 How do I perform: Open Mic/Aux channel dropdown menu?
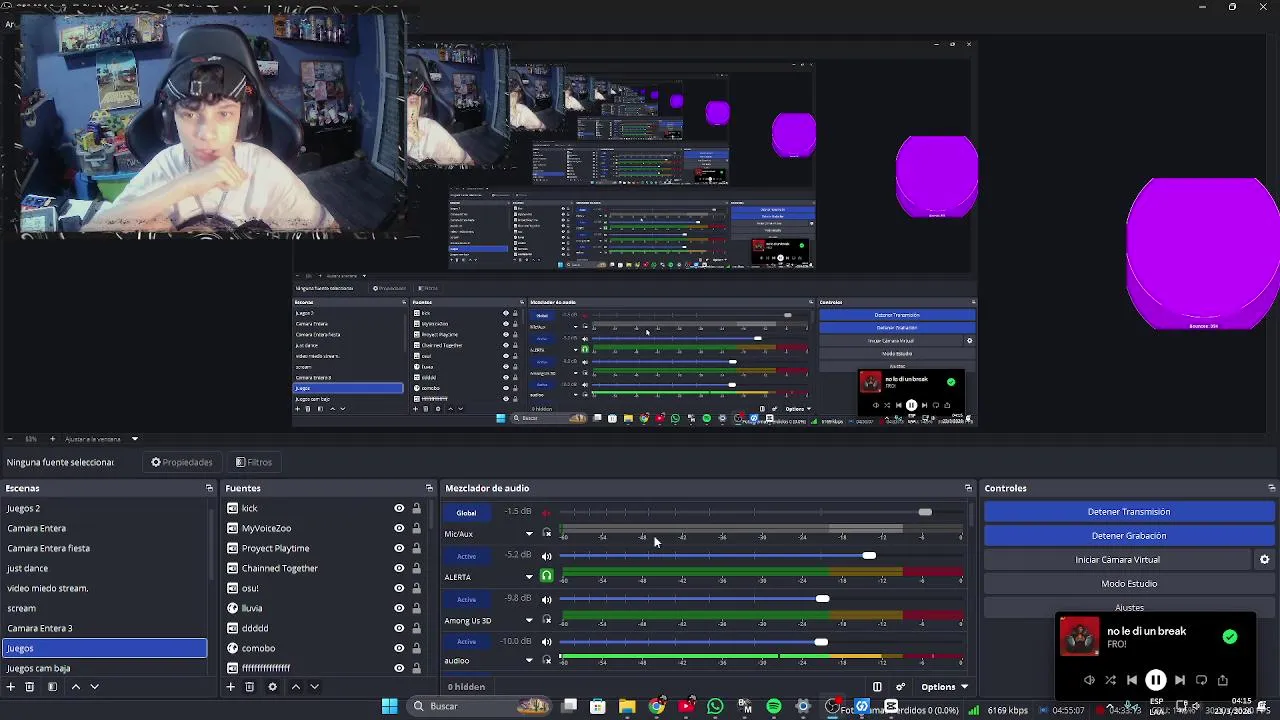529,534
